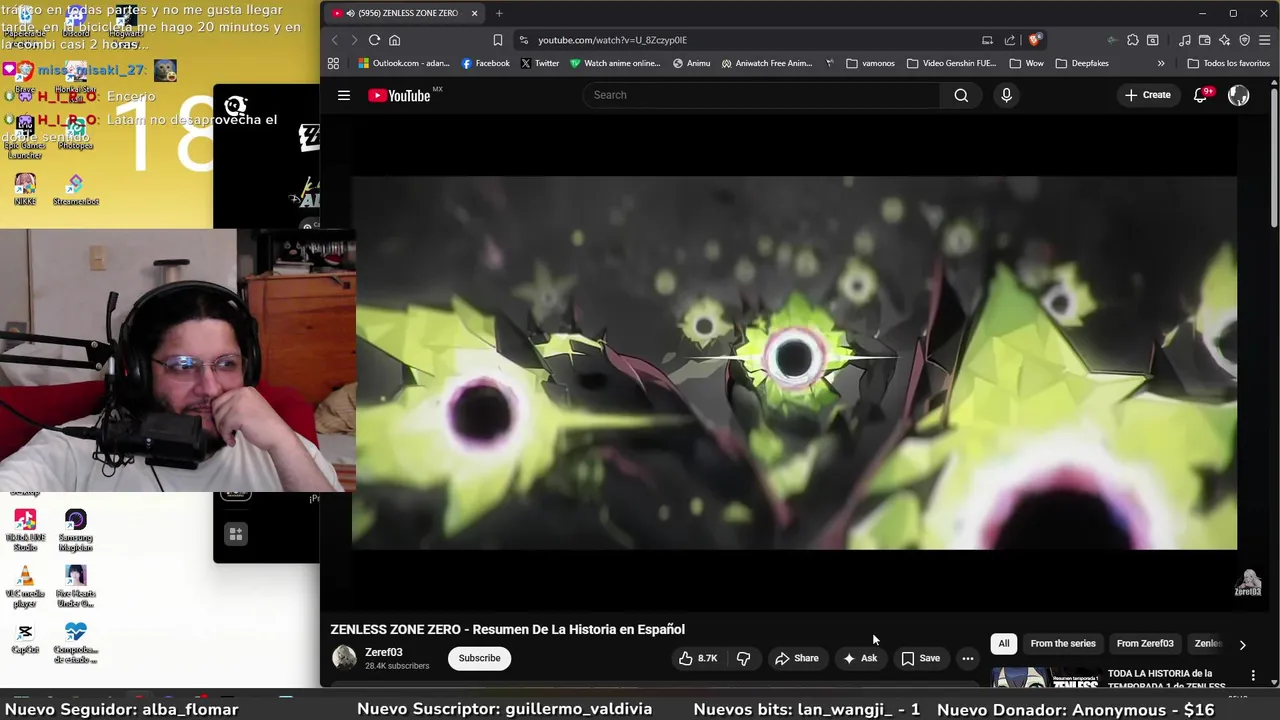Go back with browser back arrow
Viewport: 1280px width, 720px height.
pyautogui.click(x=335, y=40)
